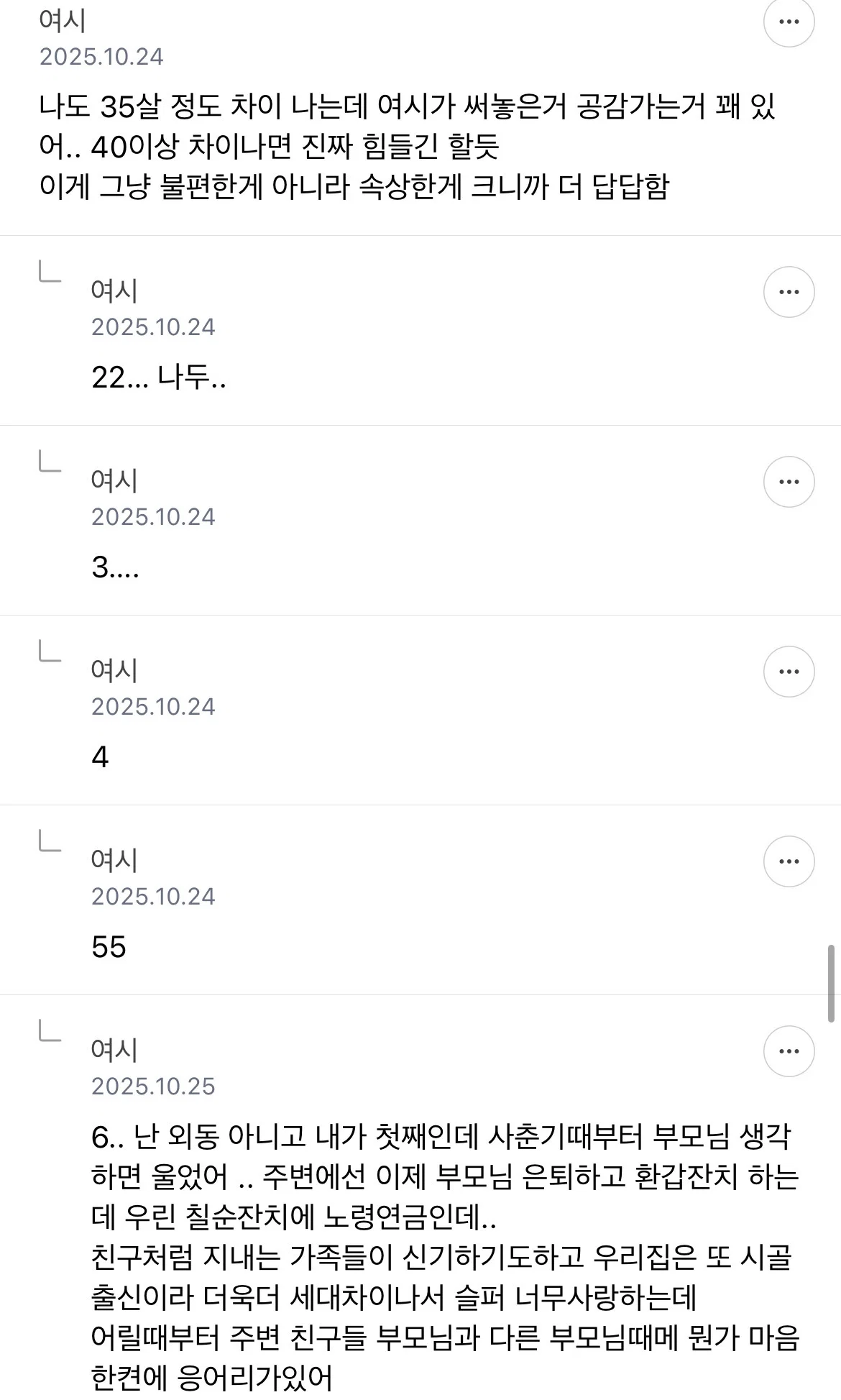The height and width of the screenshot is (1400, 841).
Task: Click the 2025.10.24 date on the top comment
Action: [101, 56]
